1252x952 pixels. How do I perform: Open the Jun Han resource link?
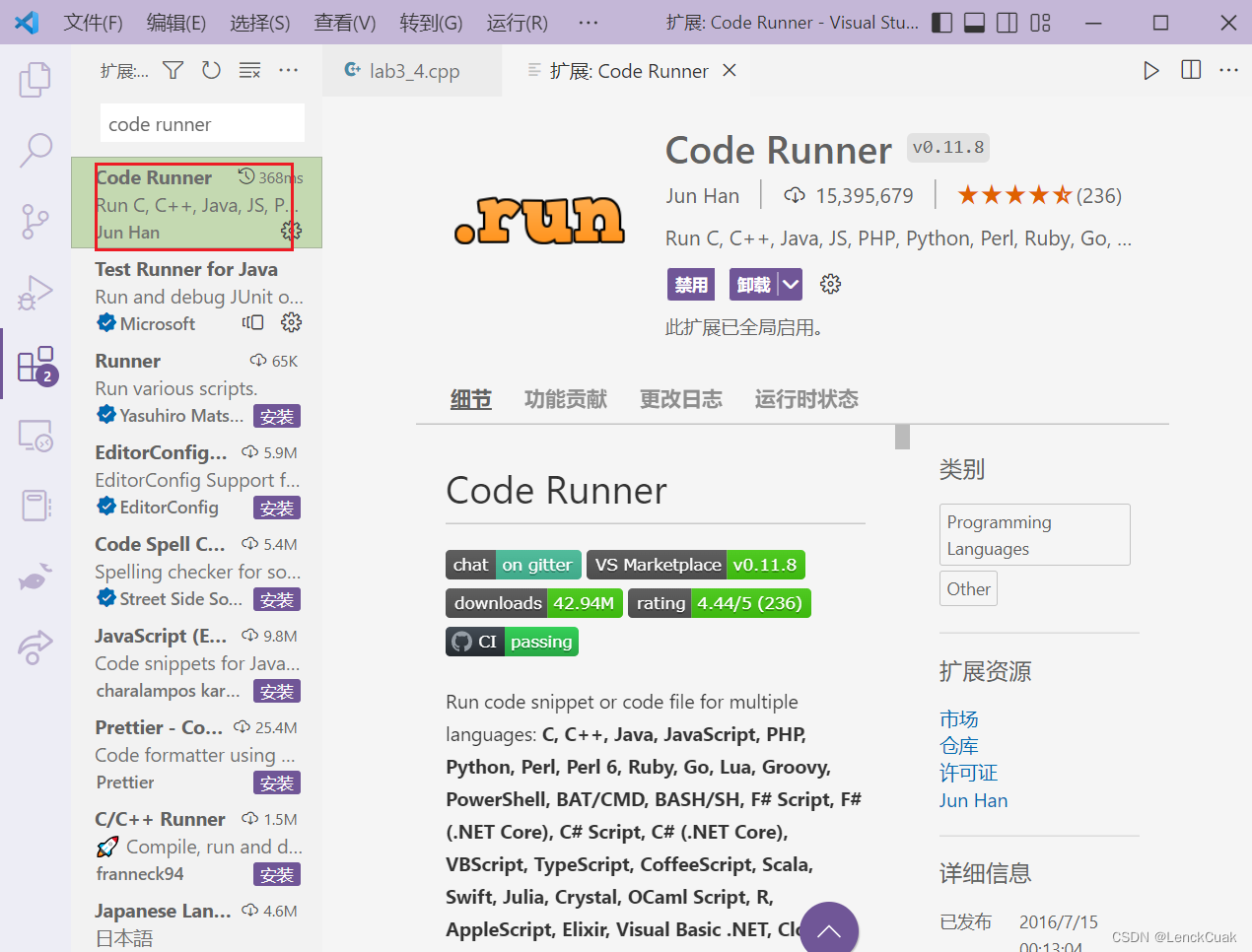pyautogui.click(x=973, y=800)
